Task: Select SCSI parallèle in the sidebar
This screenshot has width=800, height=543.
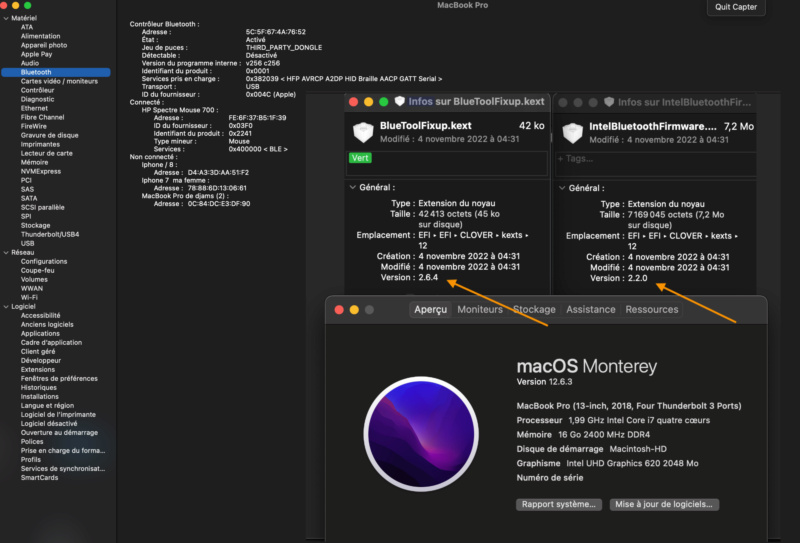Action: (42, 208)
